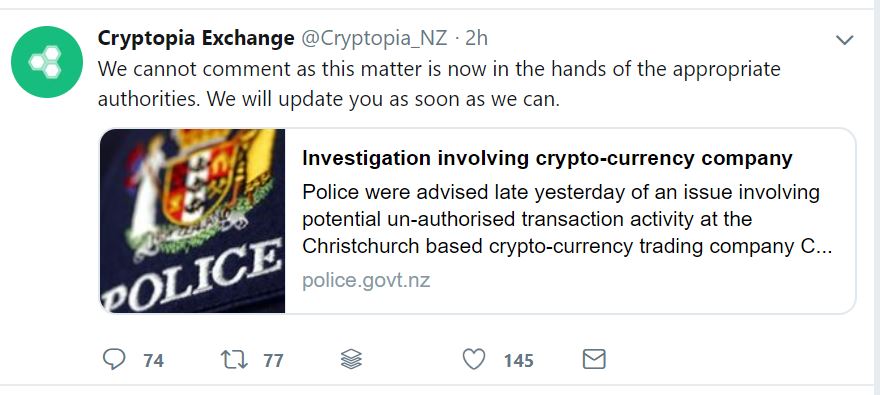Click the @Cryptopia_NZ handle

coord(374,38)
